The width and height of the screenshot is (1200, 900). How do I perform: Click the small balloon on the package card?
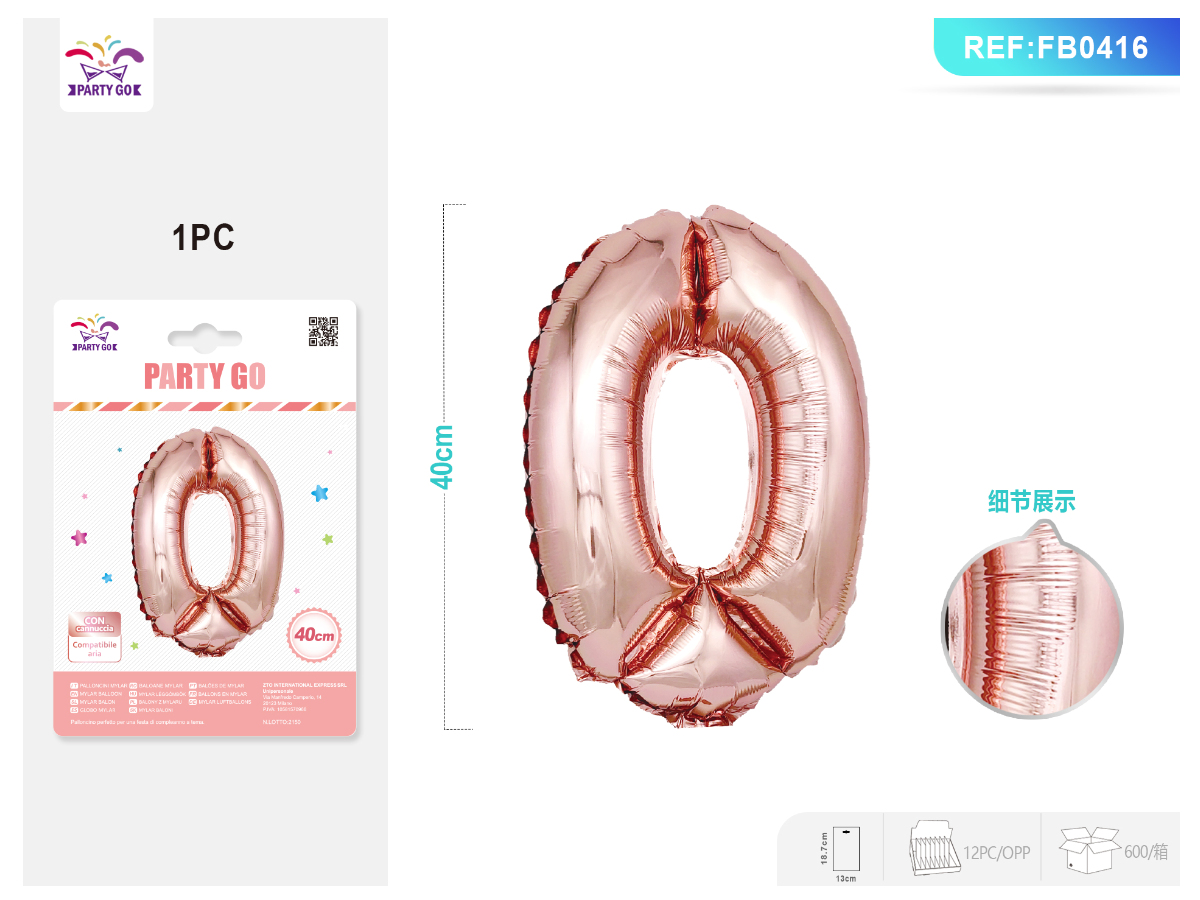[x=207, y=542]
